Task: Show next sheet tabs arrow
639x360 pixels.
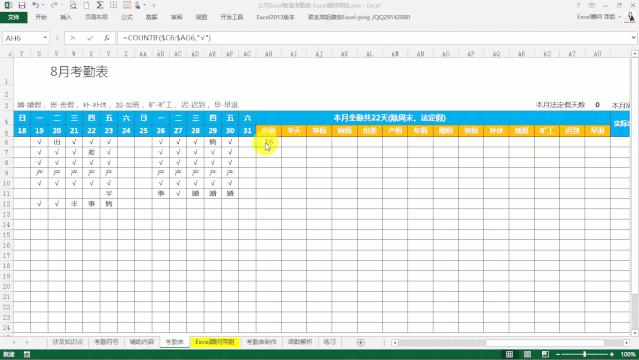Action: point(27,342)
